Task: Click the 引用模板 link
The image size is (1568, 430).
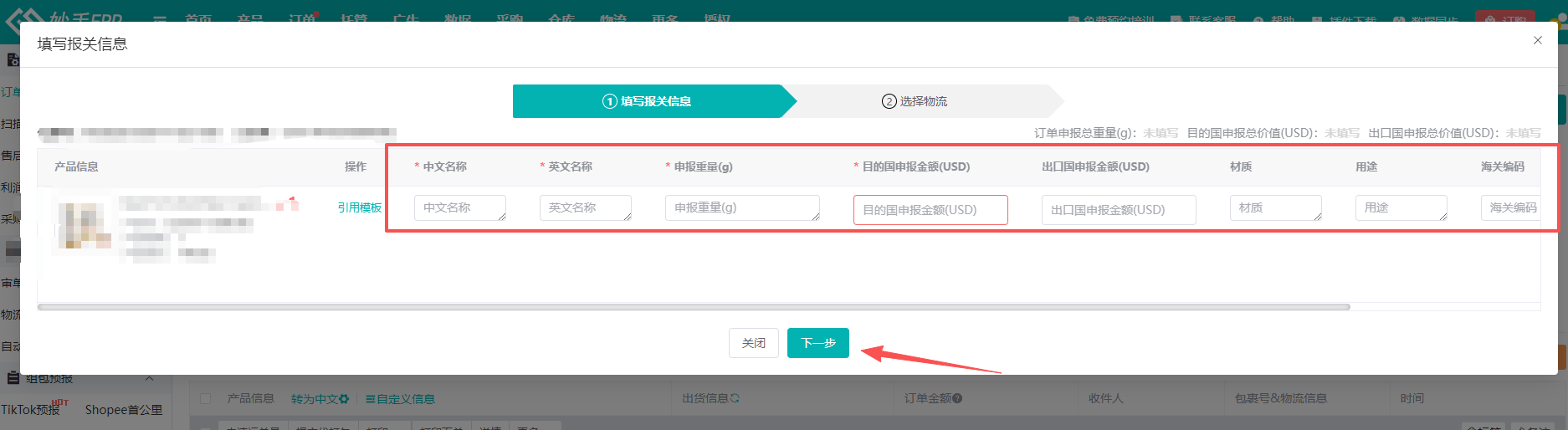Action: pos(360,207)
